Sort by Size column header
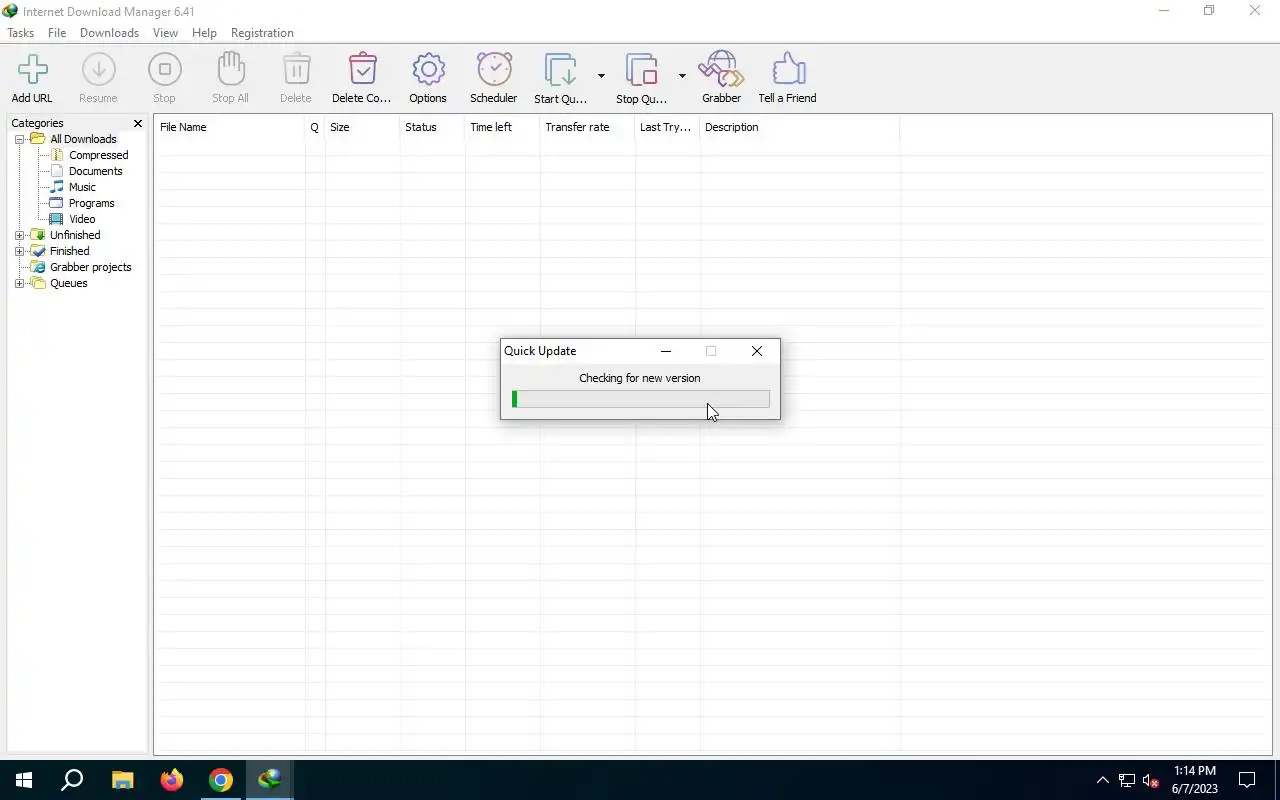The image size is (1280, 800). [x=362, y=127]
